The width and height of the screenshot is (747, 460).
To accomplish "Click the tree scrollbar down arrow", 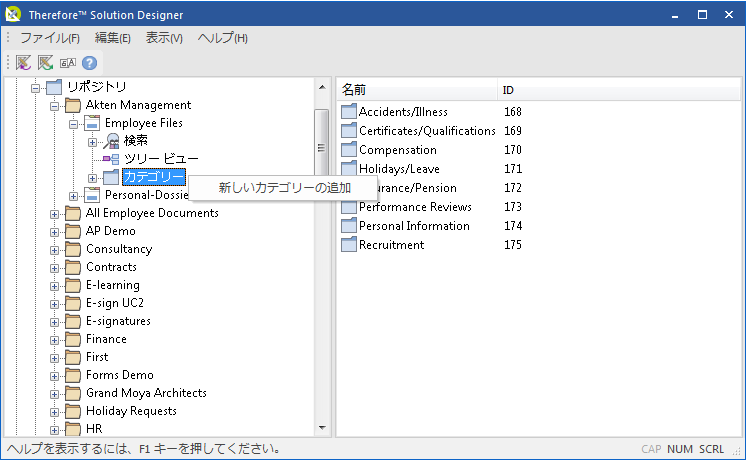I will pos(322,427).
